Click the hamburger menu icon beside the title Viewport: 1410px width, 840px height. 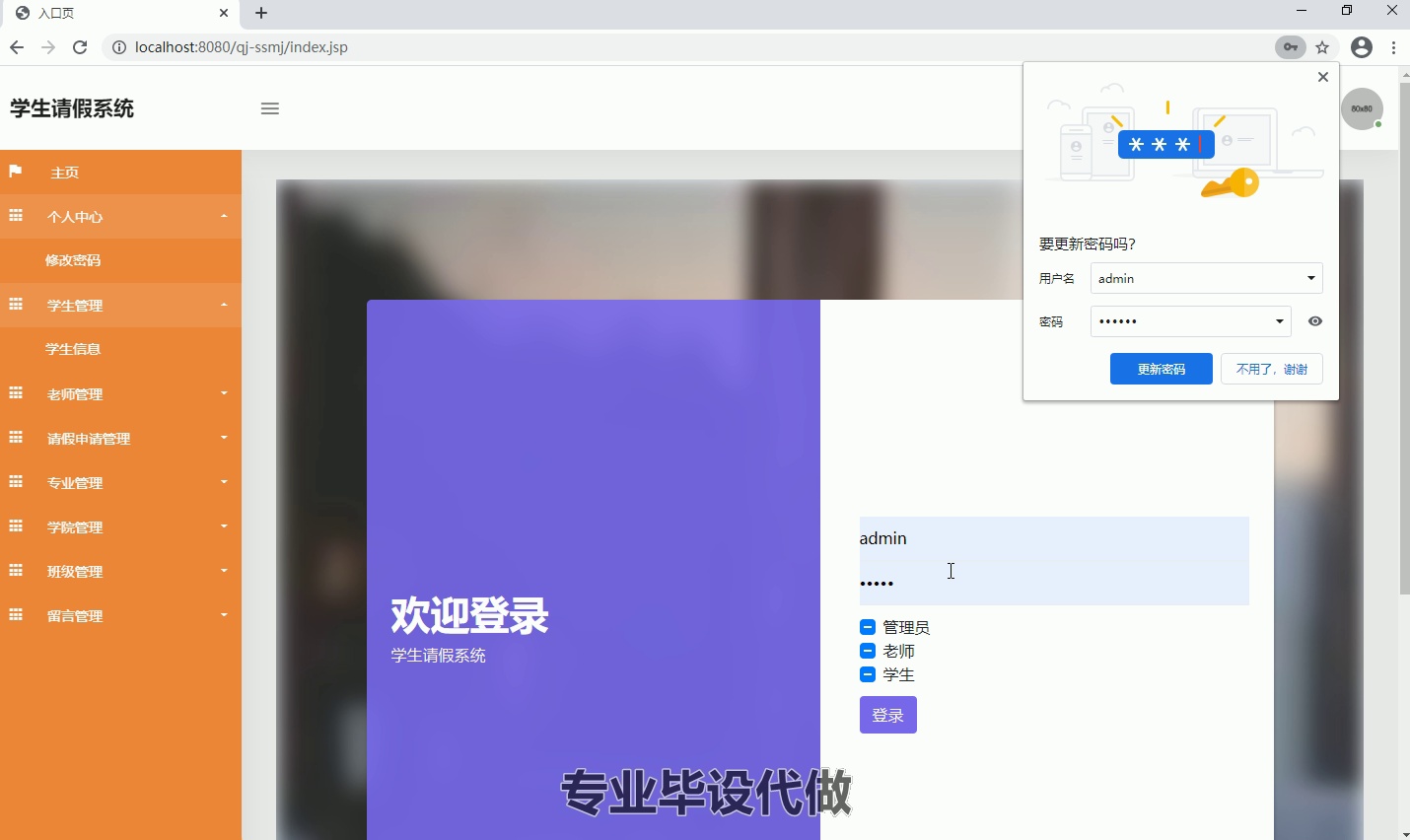tap(270, 108)
